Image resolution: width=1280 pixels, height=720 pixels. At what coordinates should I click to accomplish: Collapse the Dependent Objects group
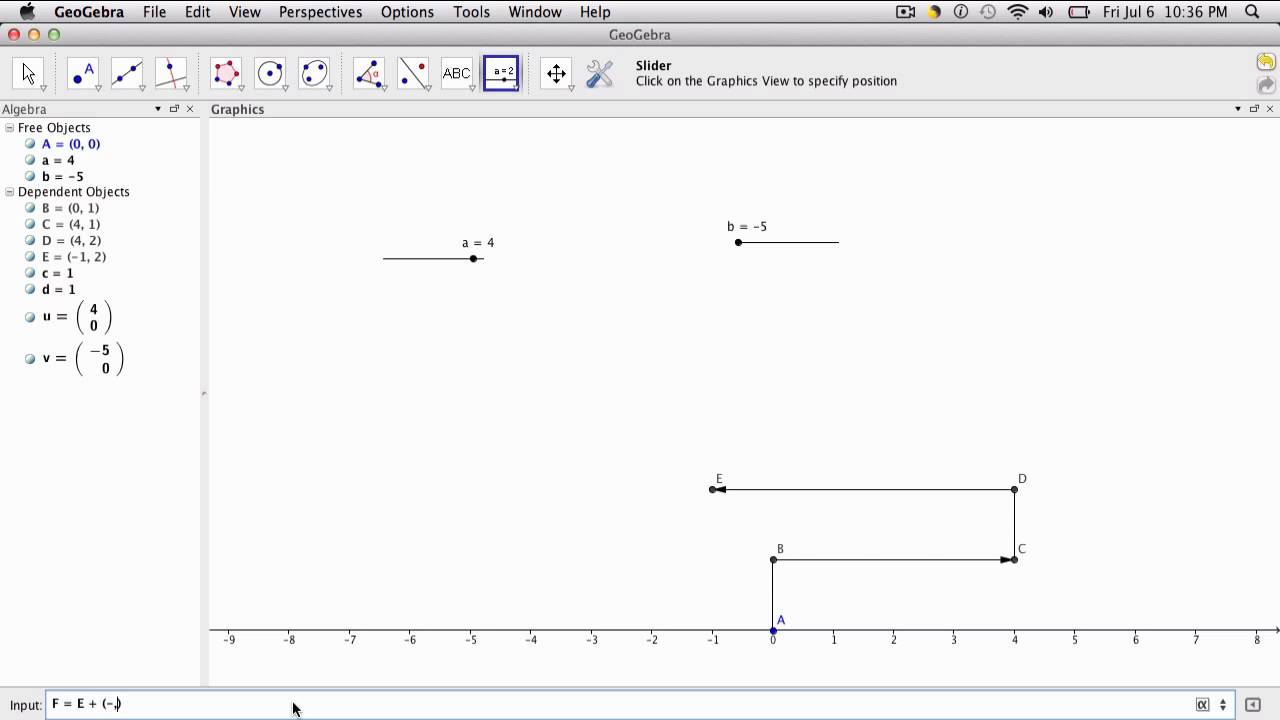(10, 192)
